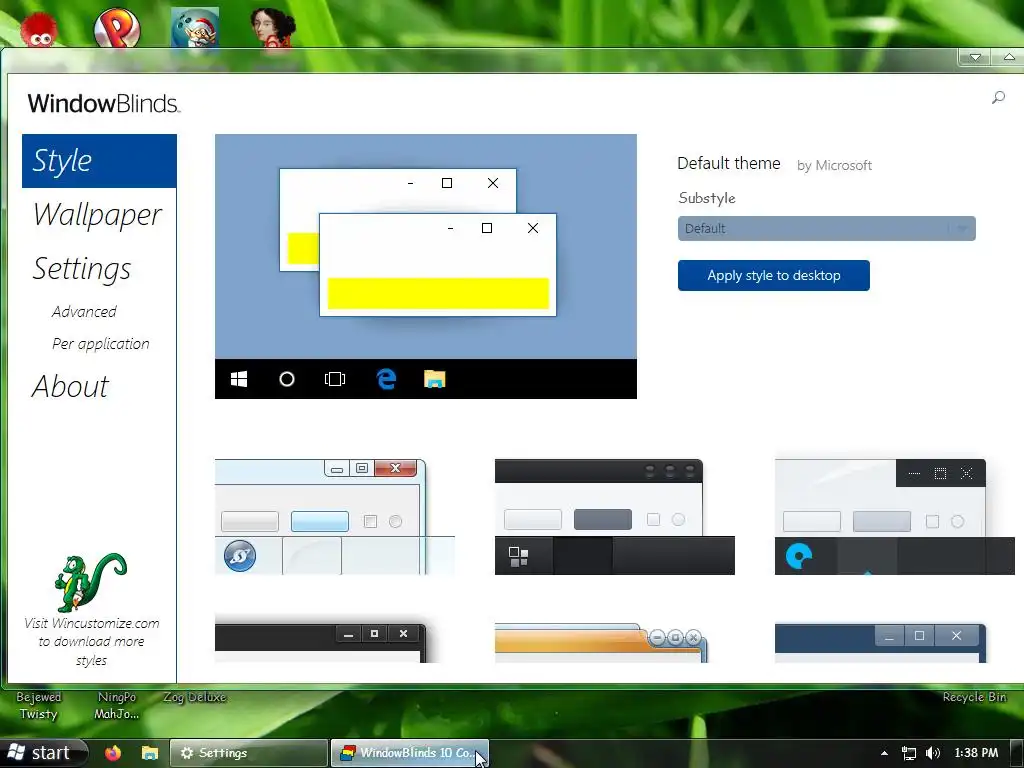Click the up arrow button on window title bar

(x=1009, y=57)
